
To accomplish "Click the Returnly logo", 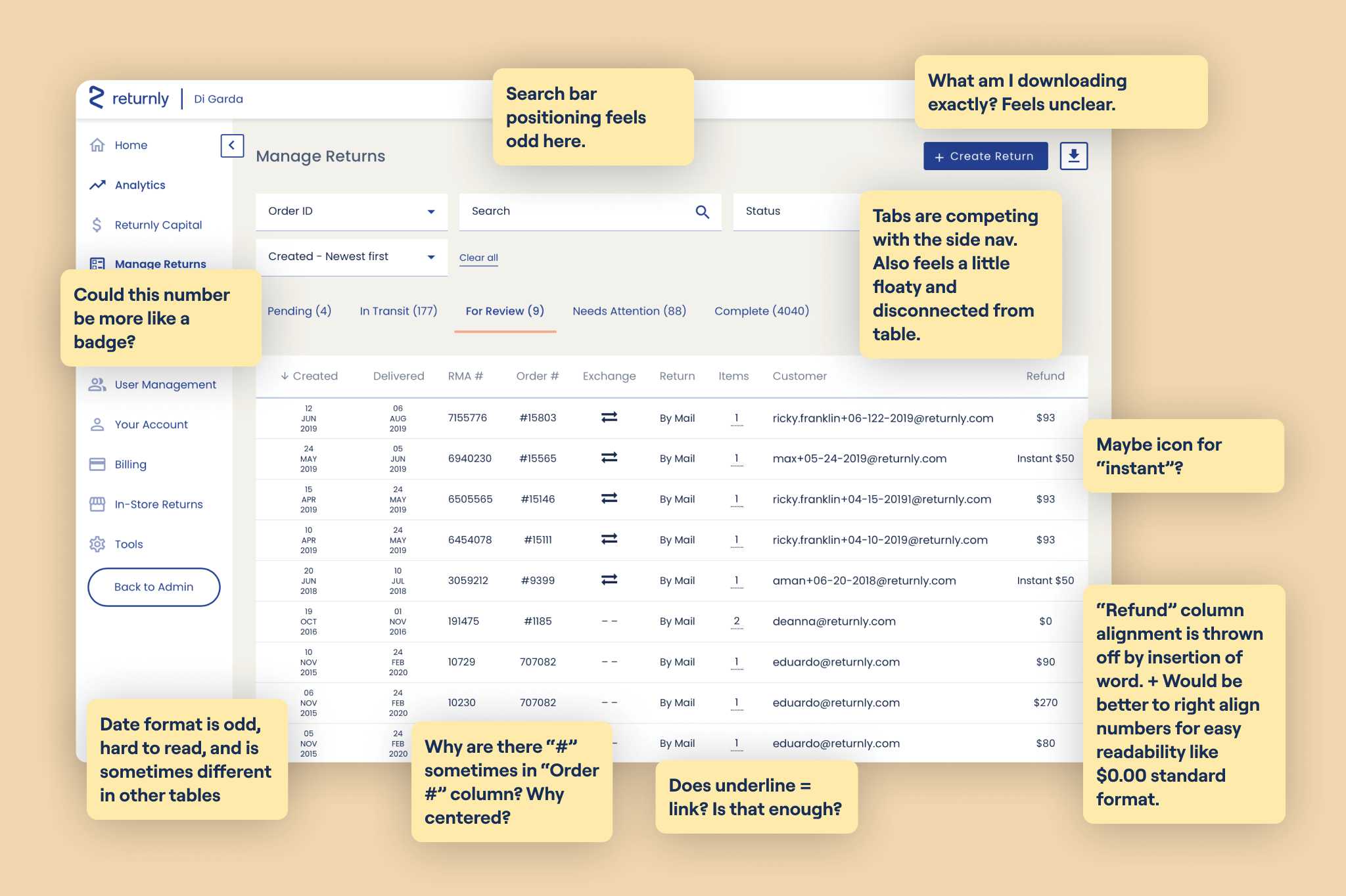I will click(129, 99).
